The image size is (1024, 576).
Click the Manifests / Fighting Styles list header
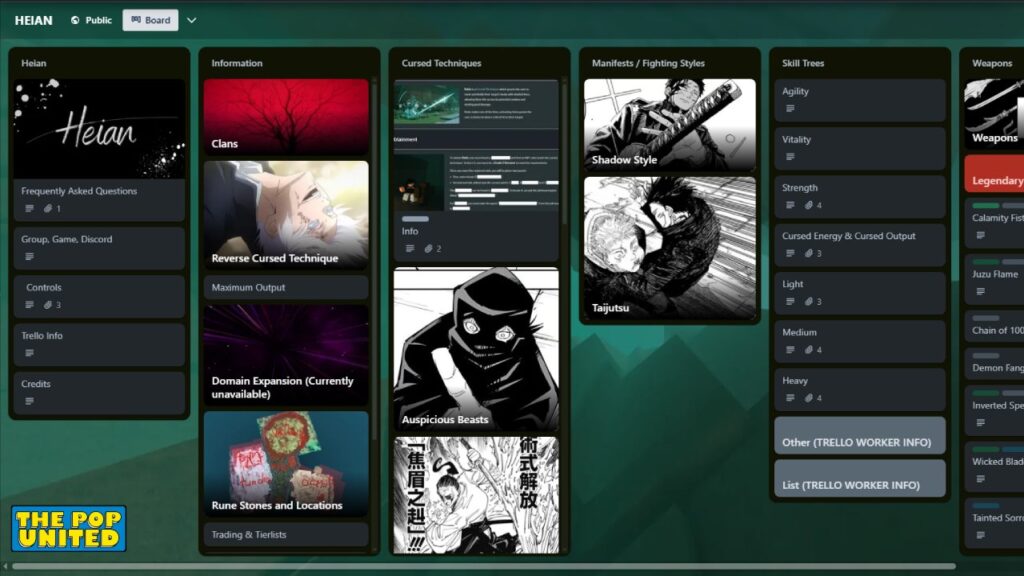pos(648,63)
